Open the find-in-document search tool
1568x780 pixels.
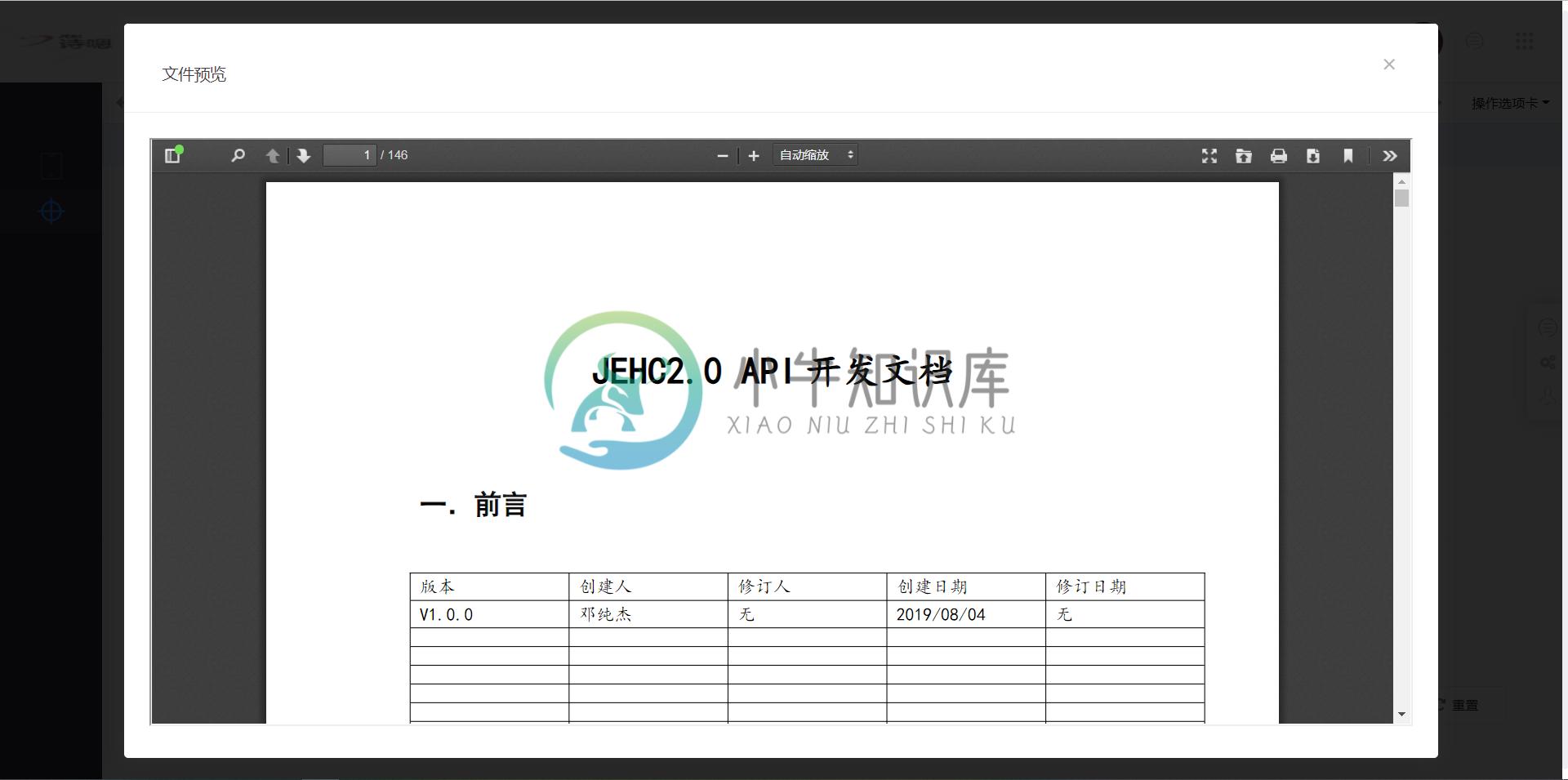pyautogui.click(x=238, y=155)
